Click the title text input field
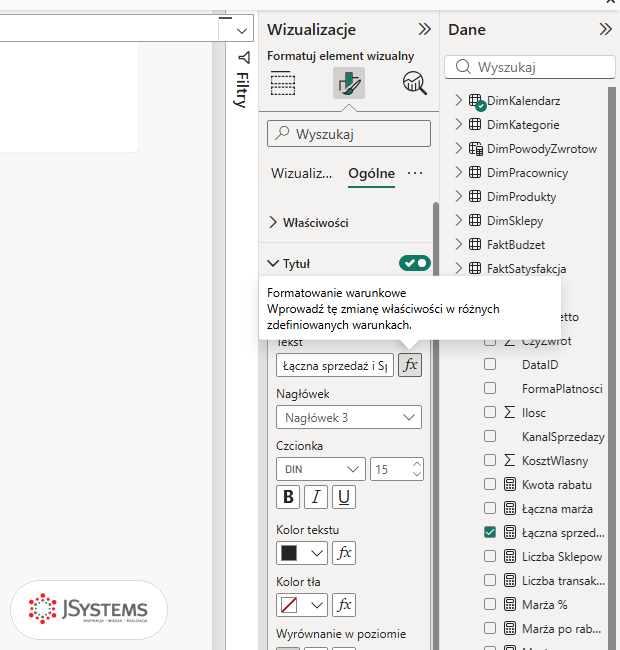Image resolution: width=620 pixels, height=650 pixels. point(335,365)
